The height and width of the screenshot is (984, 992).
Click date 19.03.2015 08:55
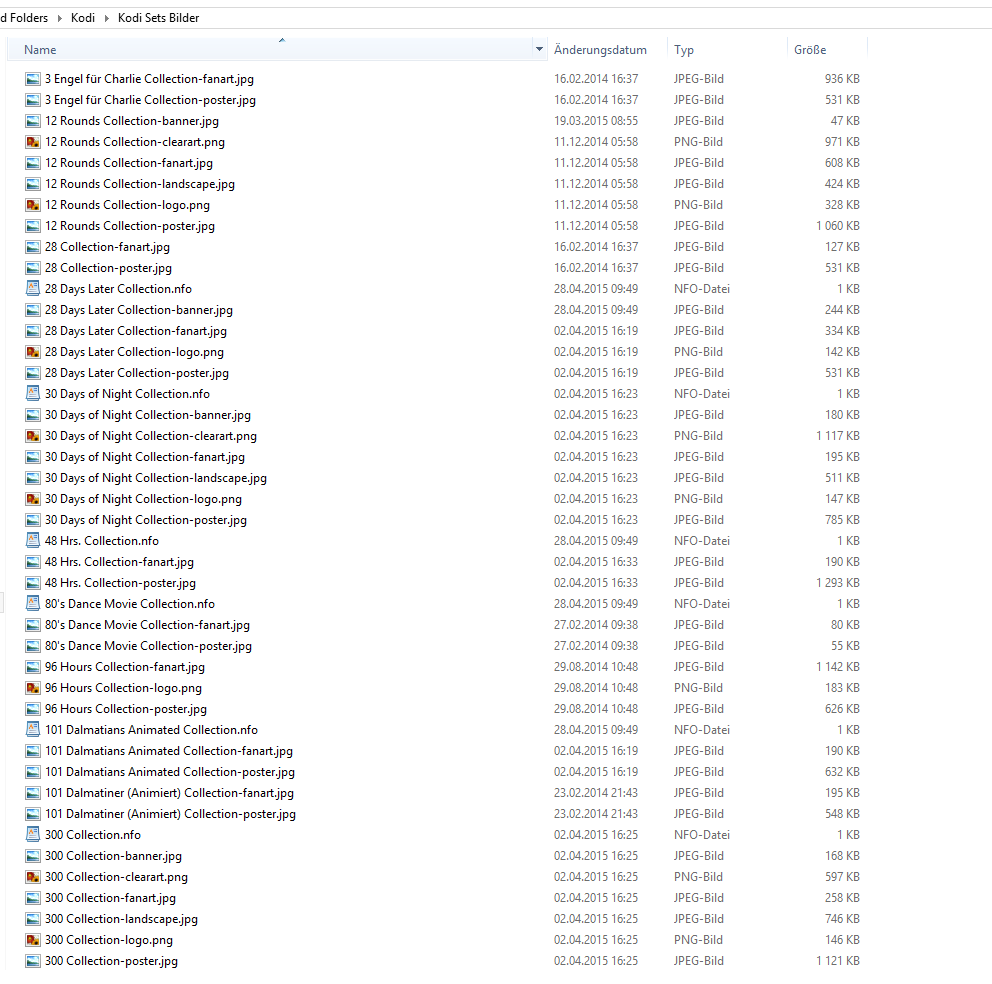[596, 121]
